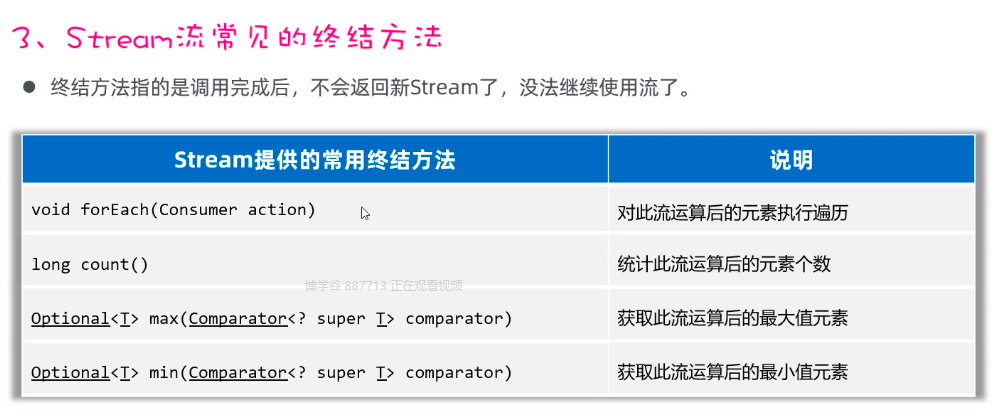
Task: Click the sentence starting with '终结方法指的是'
Action: coord(370,88)
